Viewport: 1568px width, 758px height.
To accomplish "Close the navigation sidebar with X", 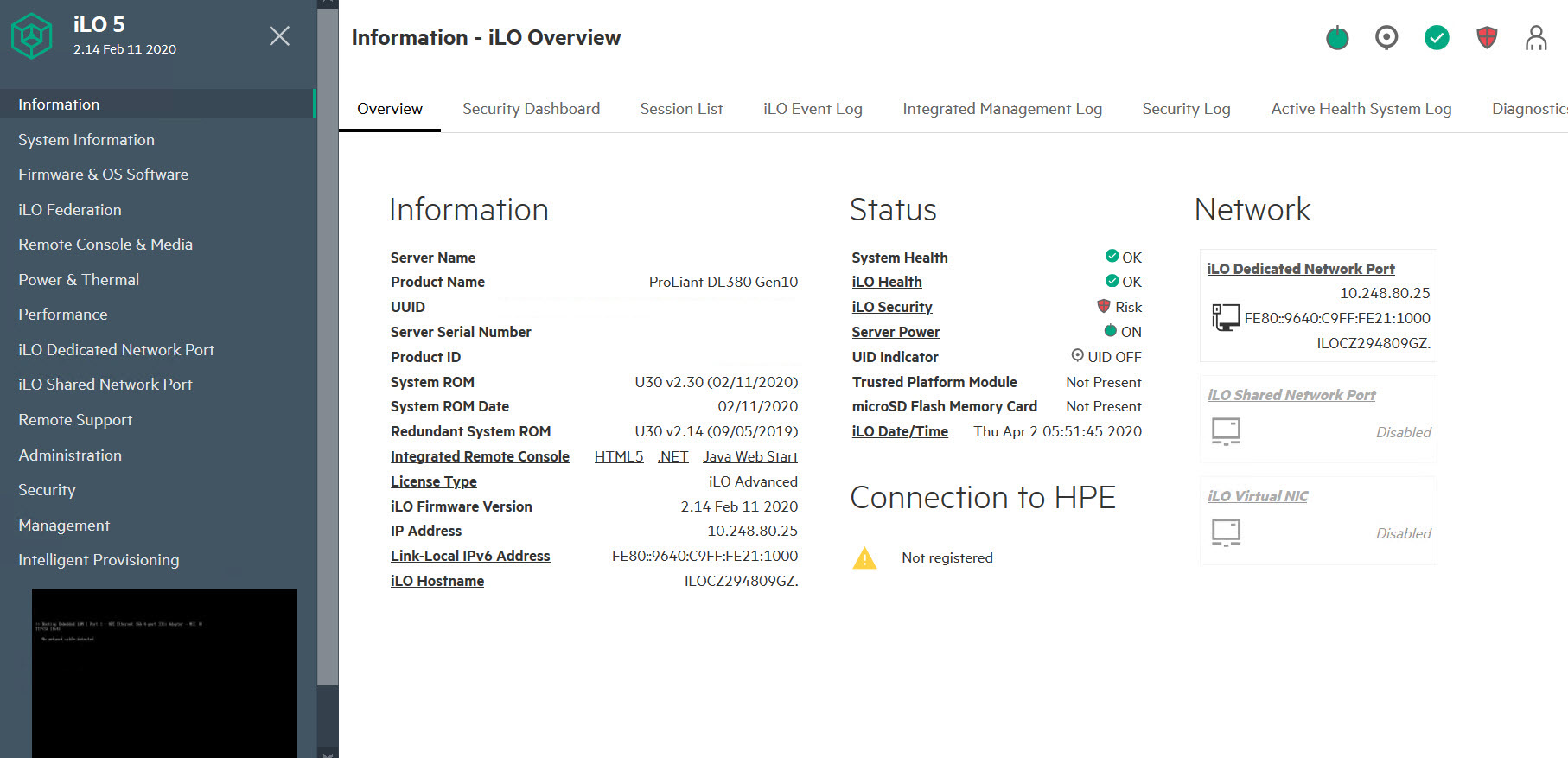I will [x=279, y=36].
